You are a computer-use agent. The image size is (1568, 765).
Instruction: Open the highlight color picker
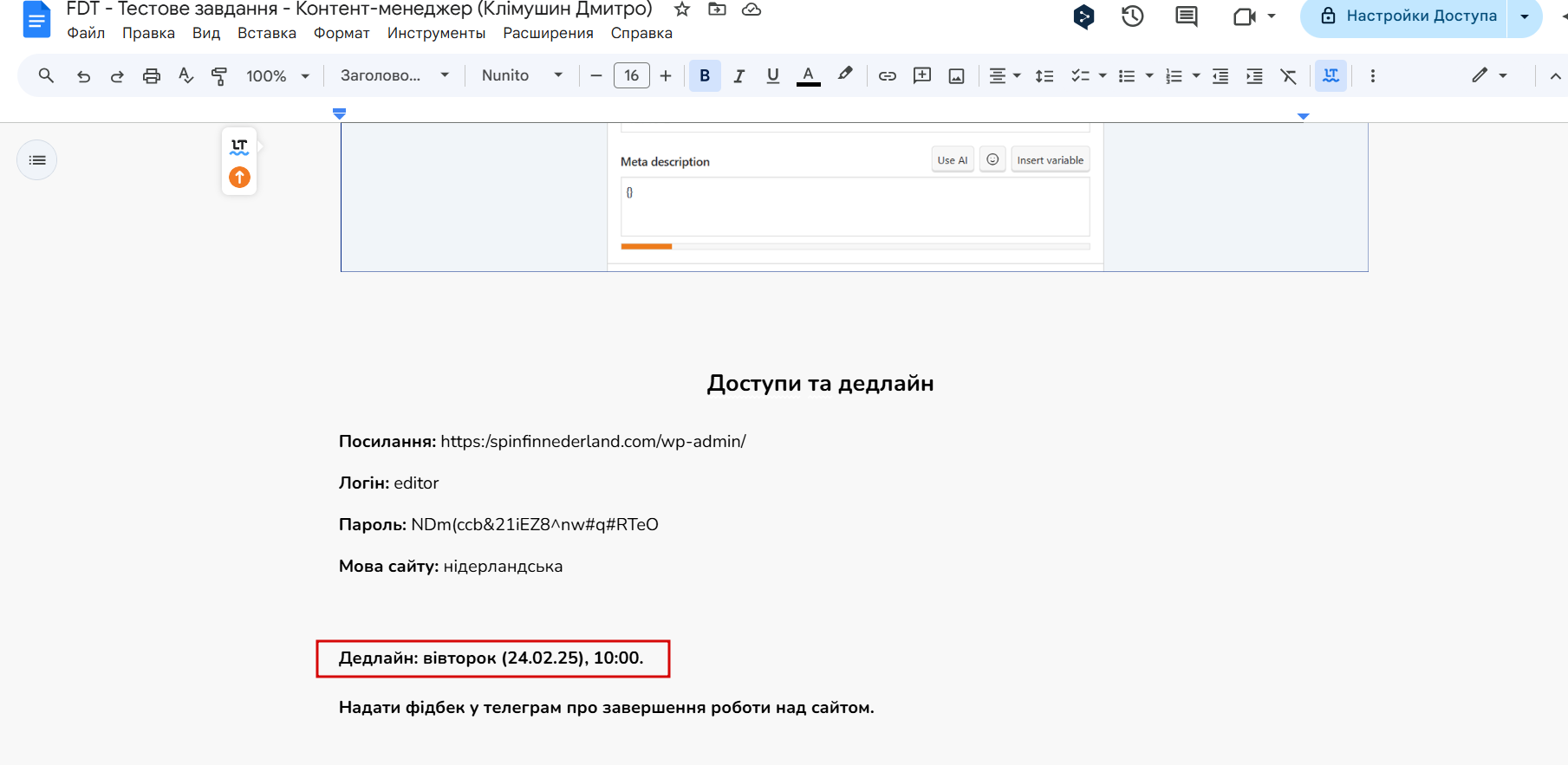point(845,75)
